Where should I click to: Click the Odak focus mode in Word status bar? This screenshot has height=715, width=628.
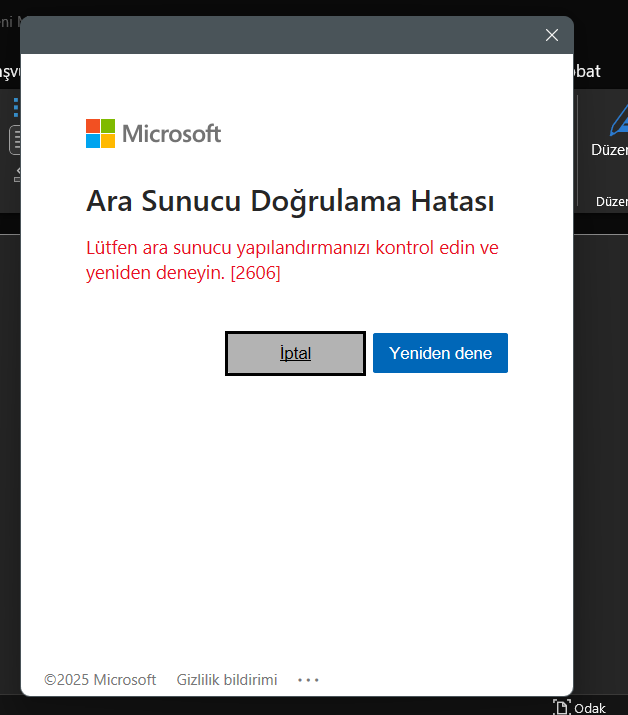pyautogui.click(x=580, y=707)
